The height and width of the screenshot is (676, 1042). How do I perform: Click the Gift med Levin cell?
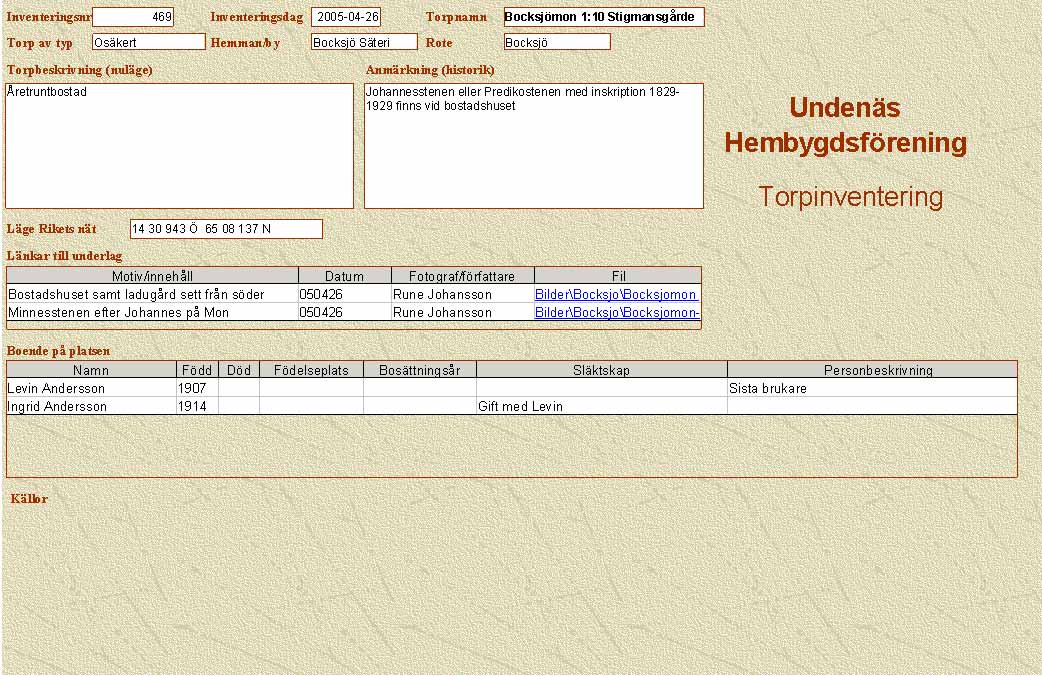coord(601,406)
